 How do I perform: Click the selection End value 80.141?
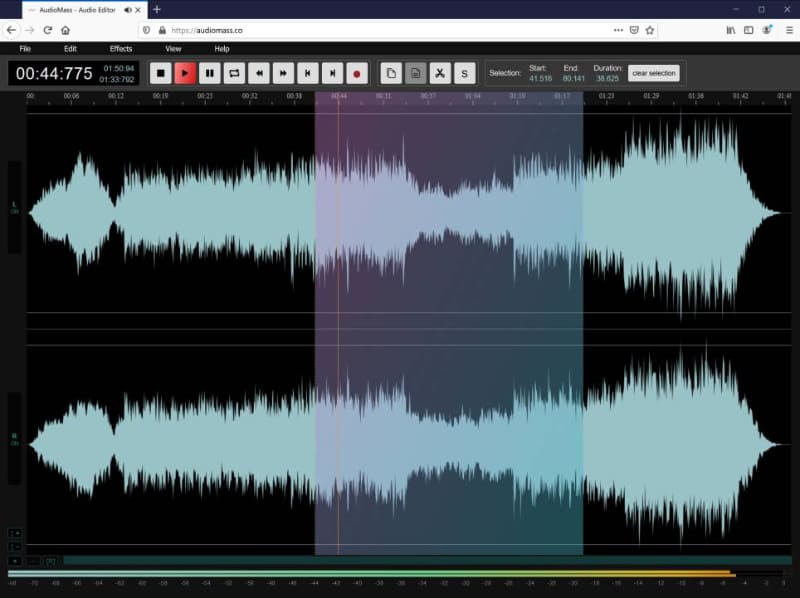pyautogui.click(x=573, y=79)
